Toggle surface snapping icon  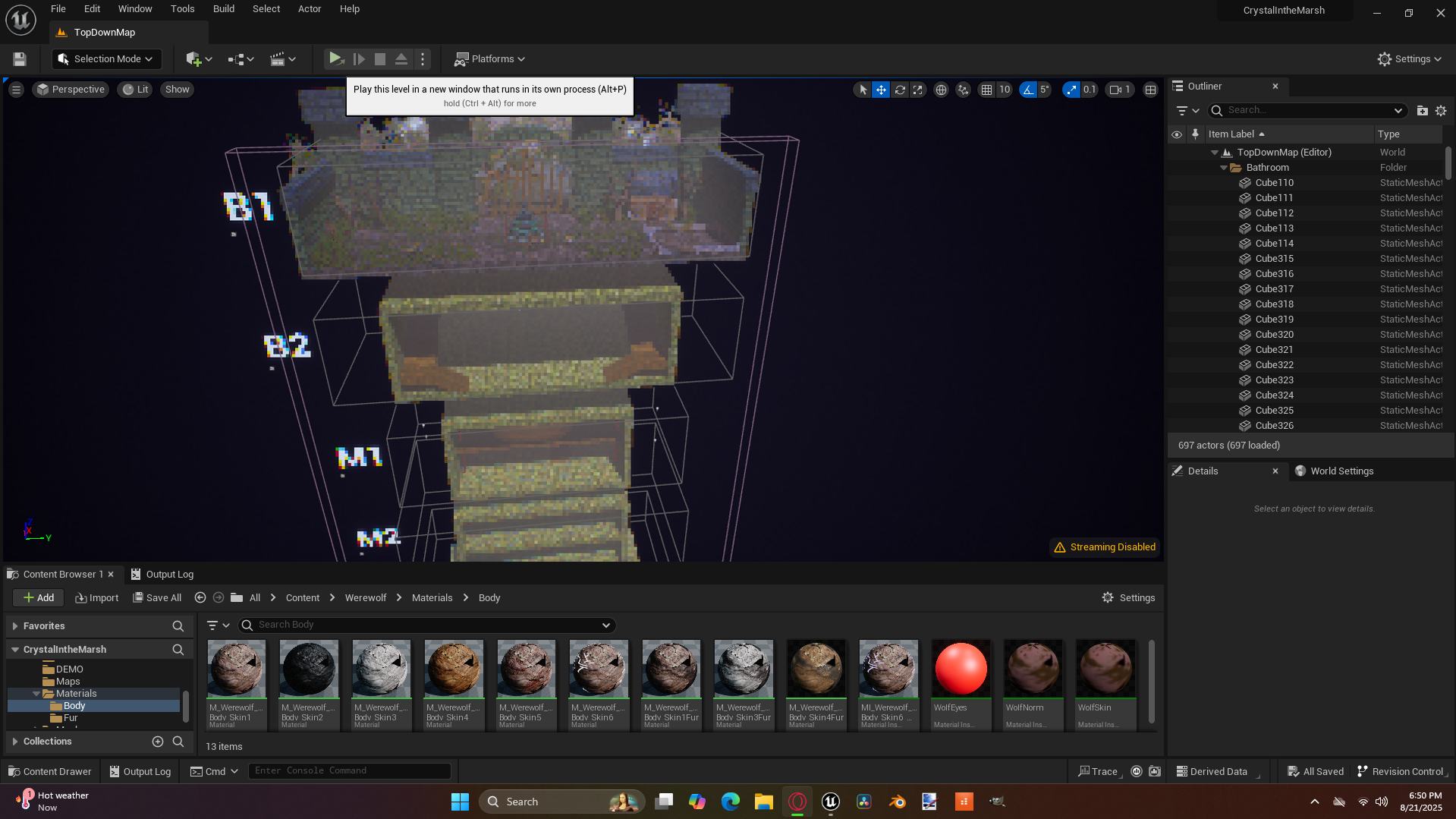point(963,90)
